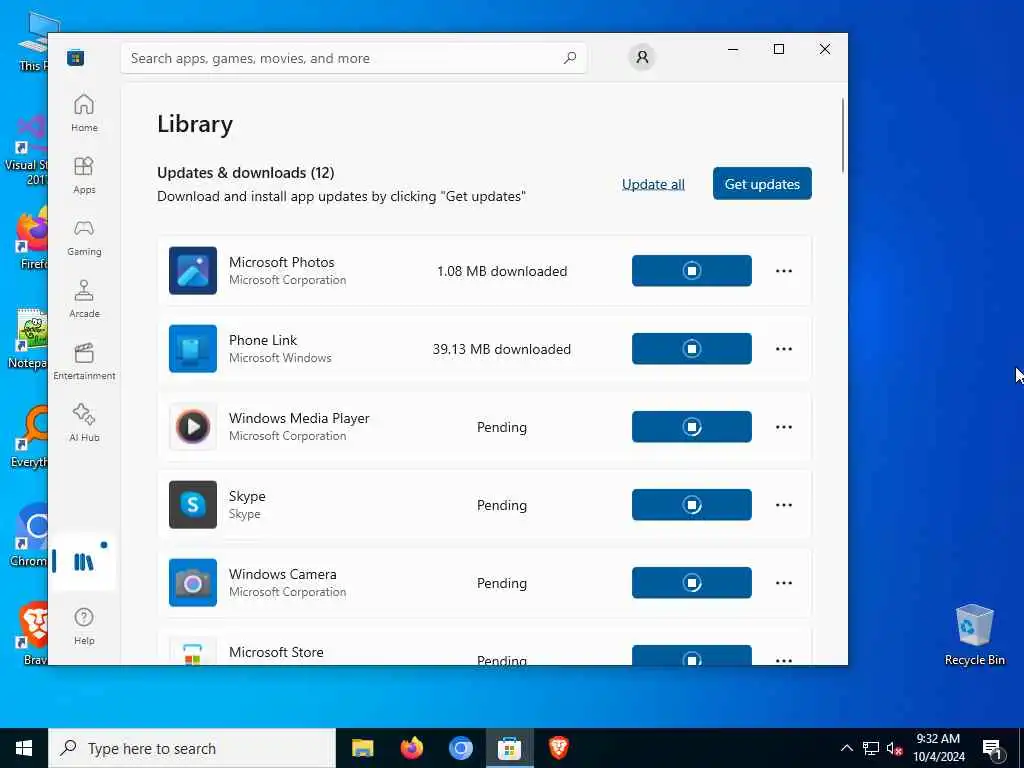Stop the Phone Link download
The width and height of the screenshot is (1024, 768).
coord(692,349)
